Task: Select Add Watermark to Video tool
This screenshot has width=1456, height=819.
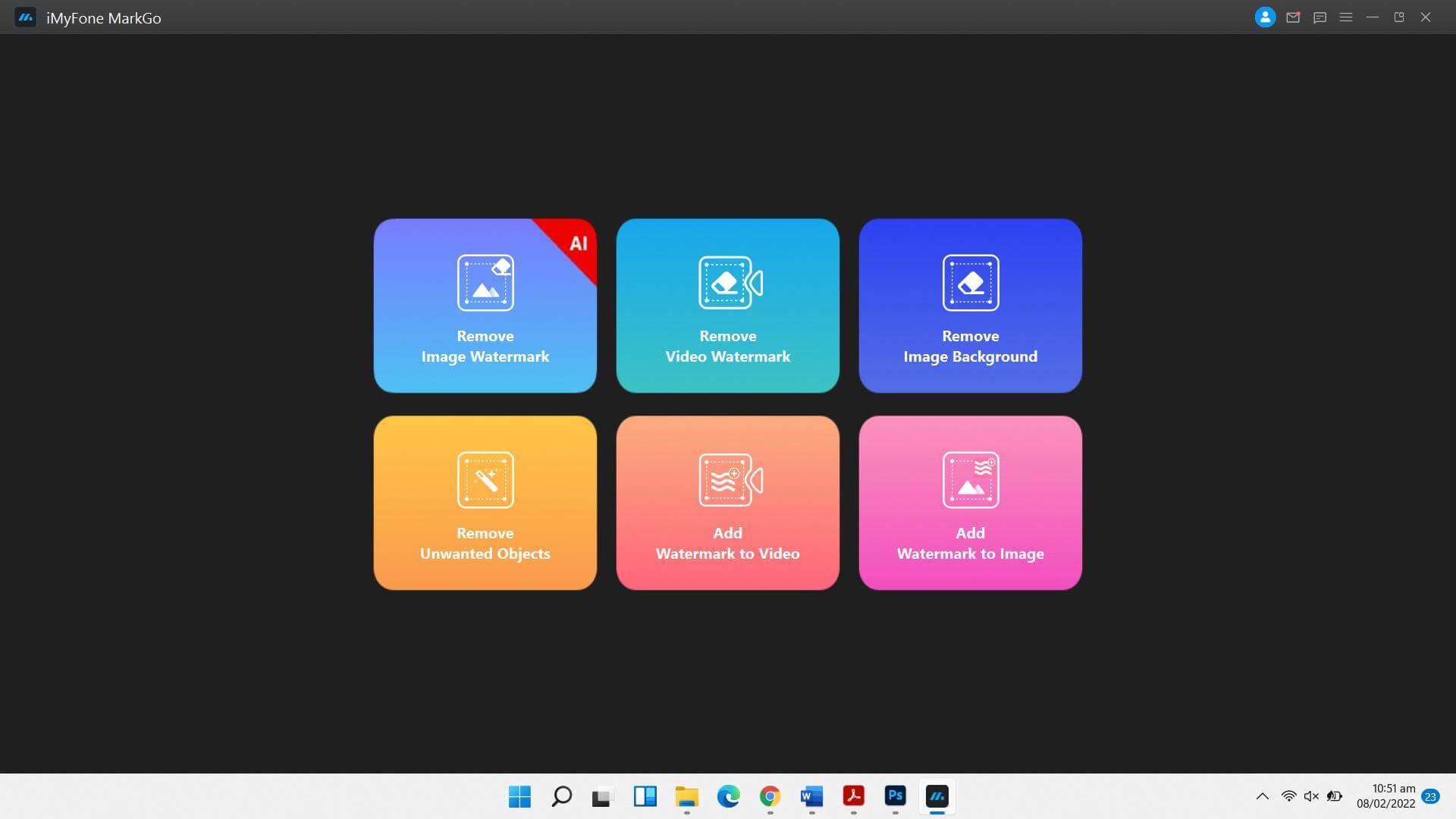Action: [x=727, y=502]
